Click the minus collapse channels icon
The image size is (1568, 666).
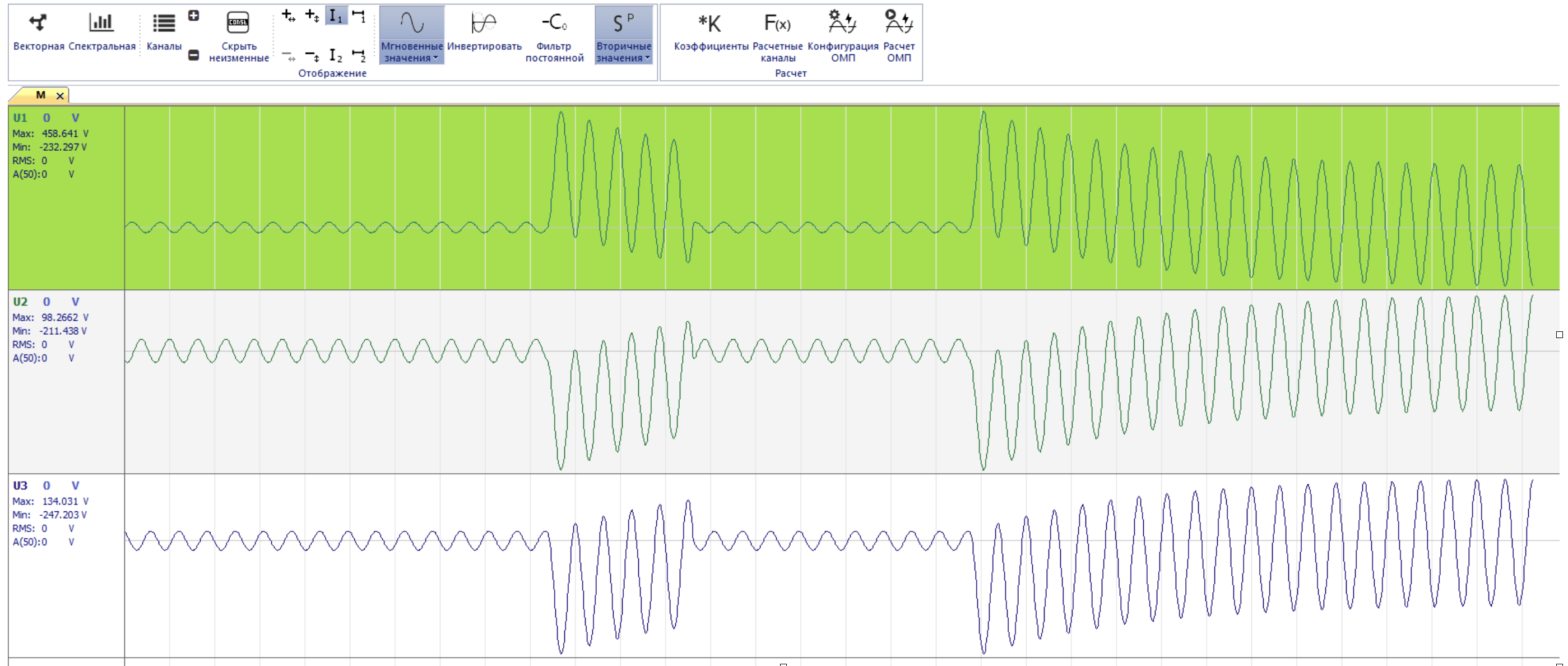(193, 55)
